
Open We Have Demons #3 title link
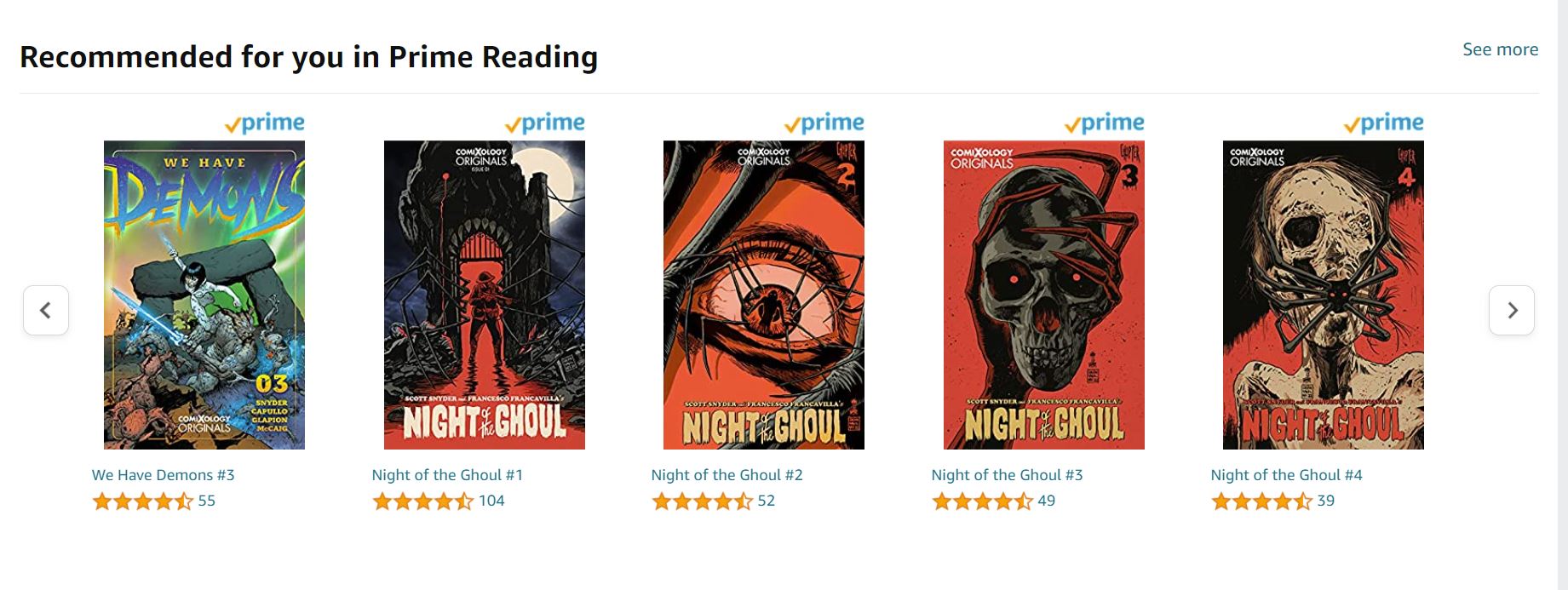click(164, 475)
